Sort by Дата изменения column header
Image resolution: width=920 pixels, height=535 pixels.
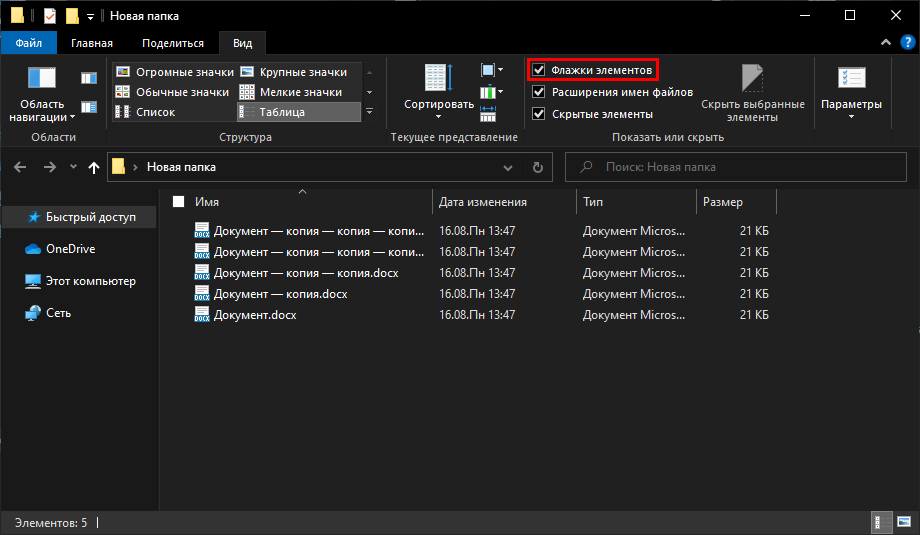[x=483, y=202]
